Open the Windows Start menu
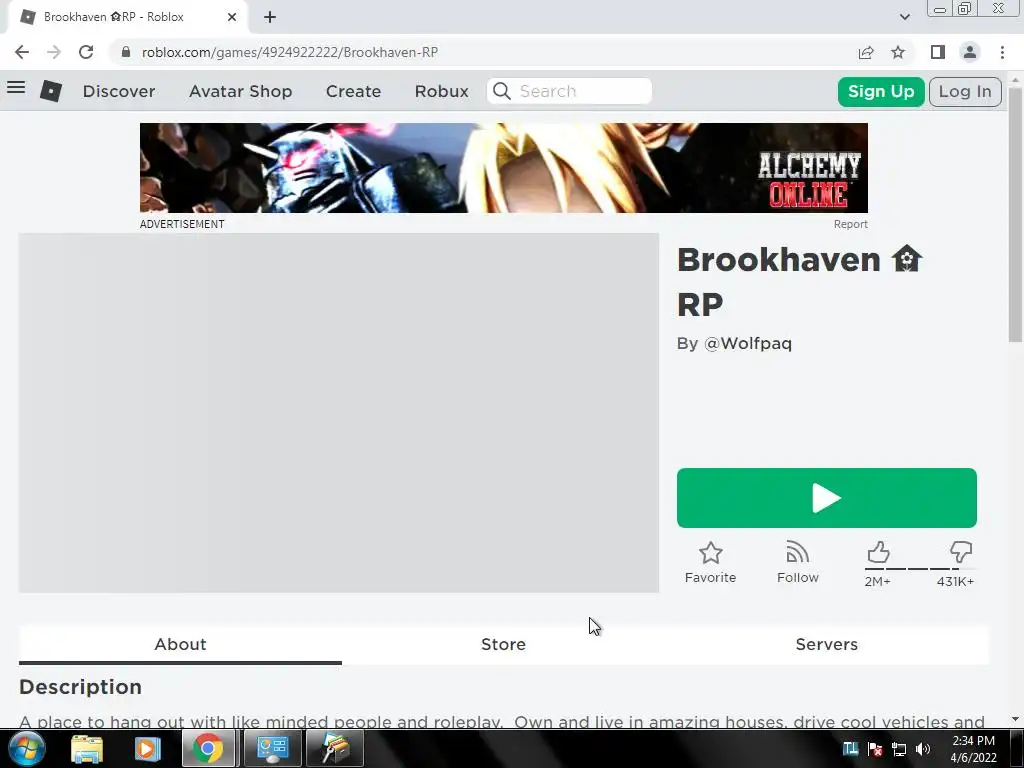Screen dimensions: 1024x768 coord(26,748)
